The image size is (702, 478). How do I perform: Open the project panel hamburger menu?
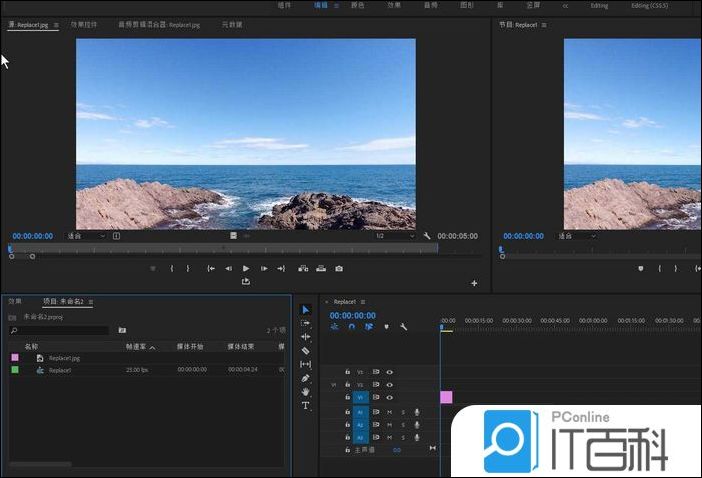pos(91,301)
